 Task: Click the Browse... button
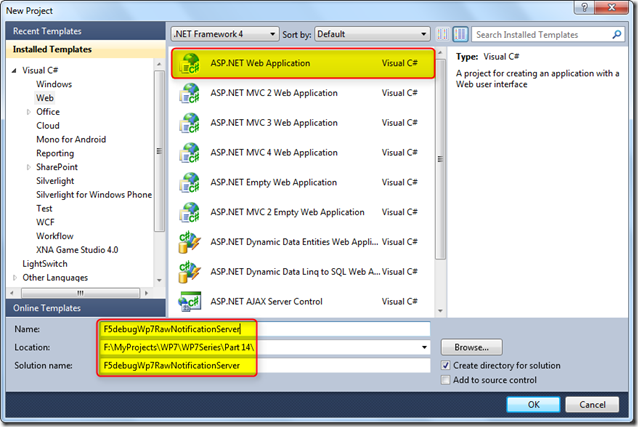(x=472, y=347)
